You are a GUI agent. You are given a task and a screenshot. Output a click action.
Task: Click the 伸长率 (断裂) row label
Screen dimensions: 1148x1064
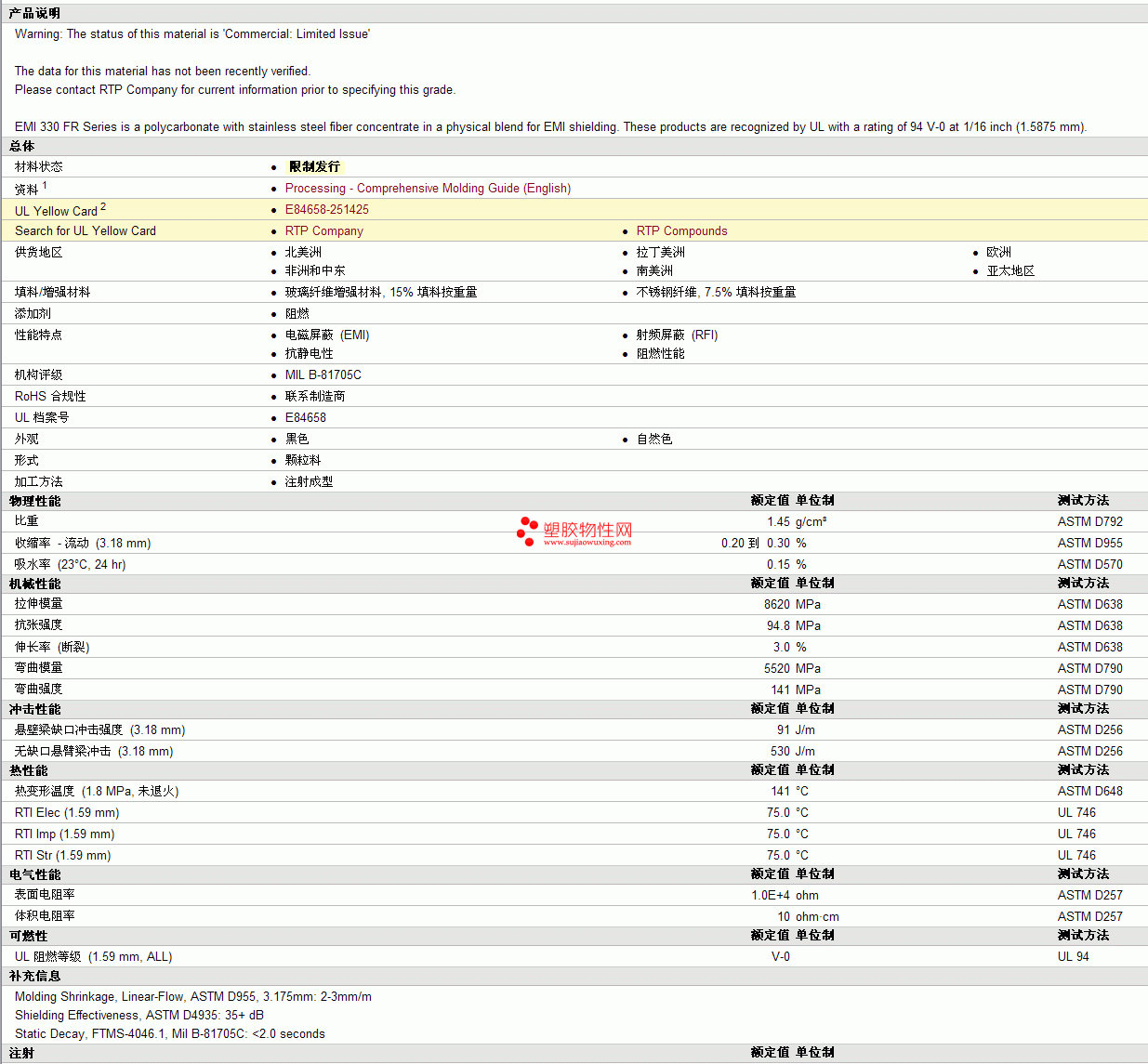coord(52,647)
